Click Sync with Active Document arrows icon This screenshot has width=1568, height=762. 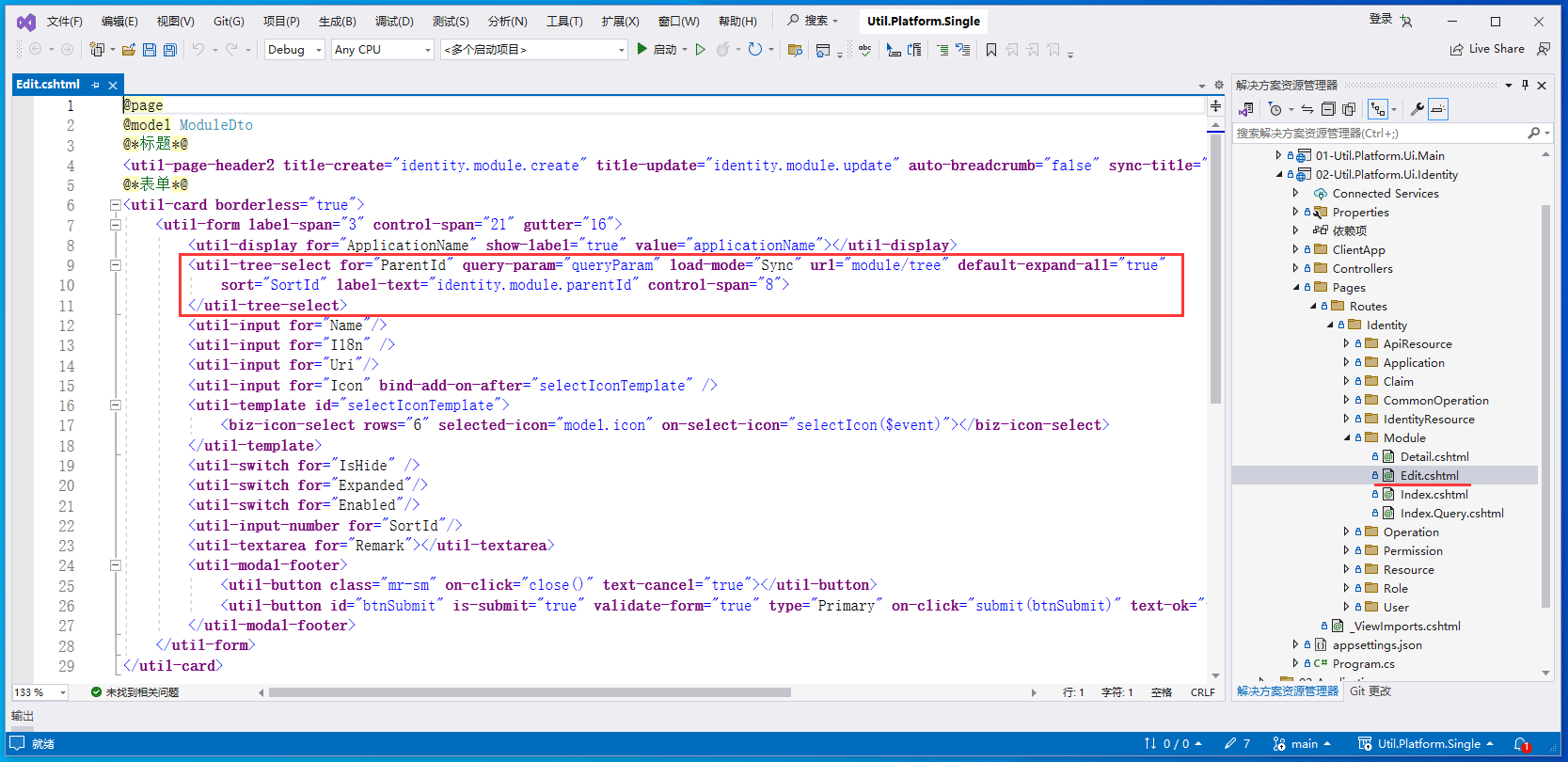click(1307, 109)
